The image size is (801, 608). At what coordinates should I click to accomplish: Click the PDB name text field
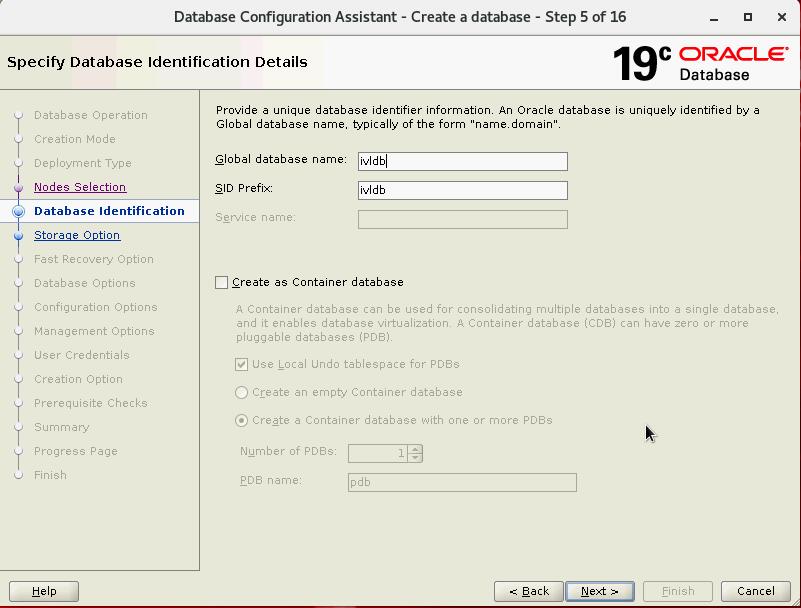coord(462,482)
